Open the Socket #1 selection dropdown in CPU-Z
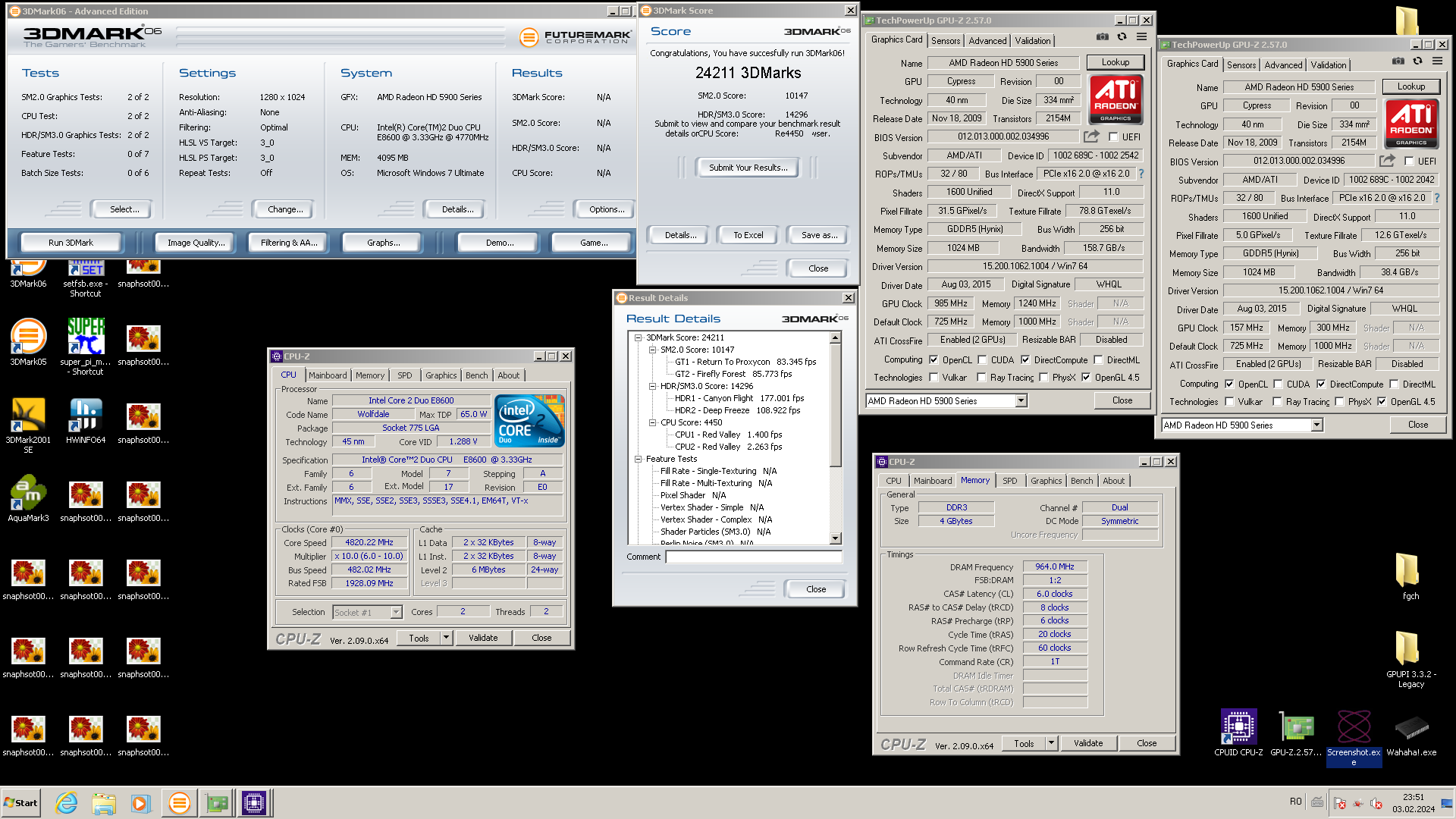Image resolution: width=1456 pixels, height=819 pixels. 396,613
